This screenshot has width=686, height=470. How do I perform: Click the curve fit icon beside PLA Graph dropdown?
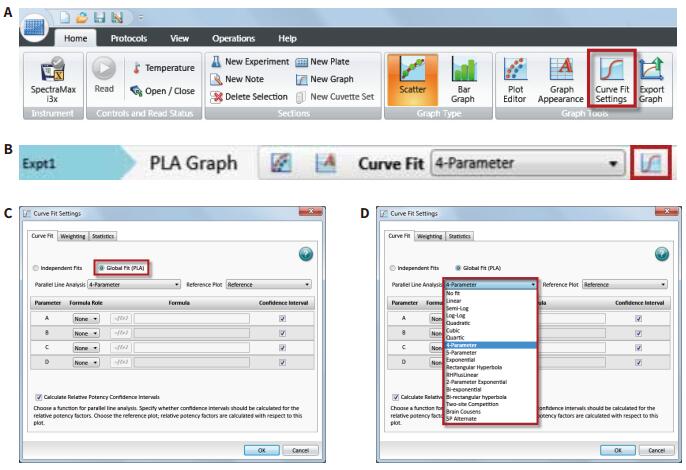point(651,163)
